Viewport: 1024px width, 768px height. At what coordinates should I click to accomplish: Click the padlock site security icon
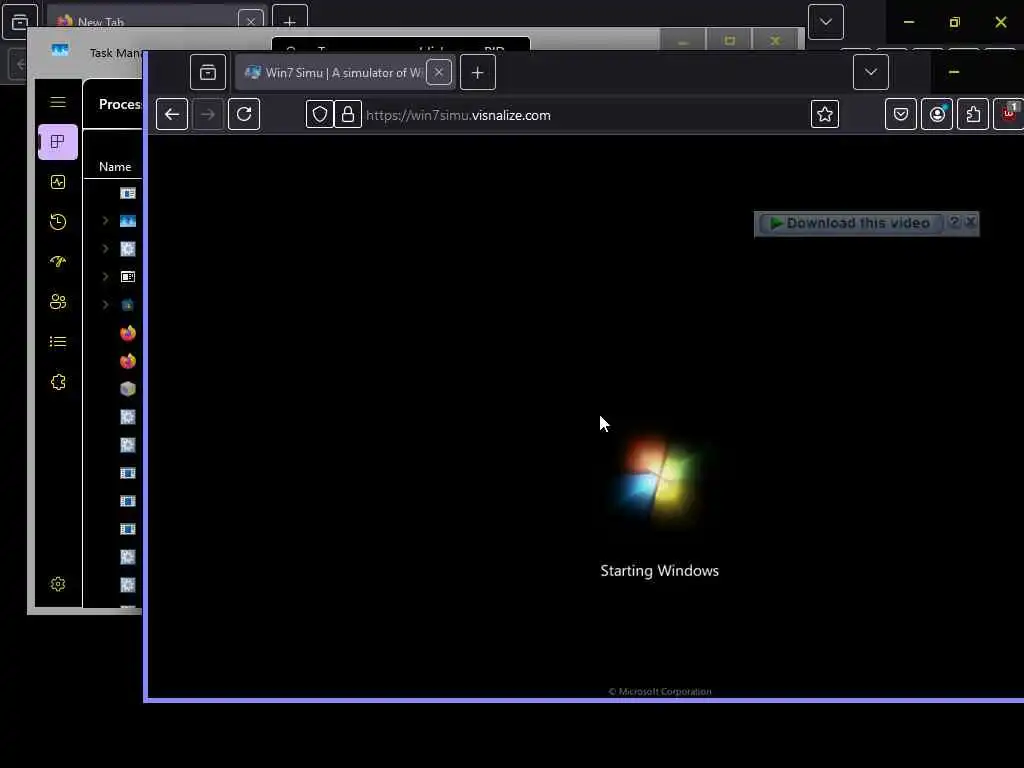[x=348, y=115]
